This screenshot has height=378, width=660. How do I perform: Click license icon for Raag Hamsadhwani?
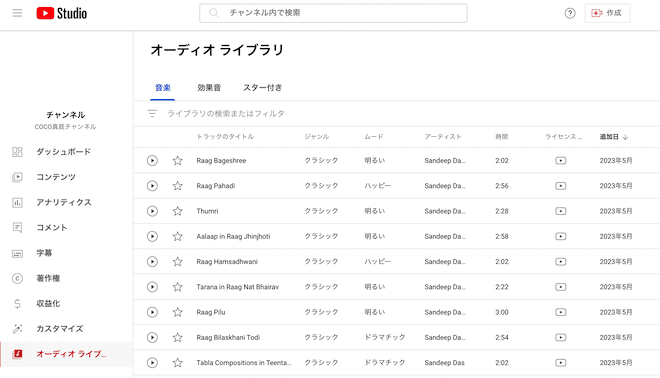click(561, 261)
